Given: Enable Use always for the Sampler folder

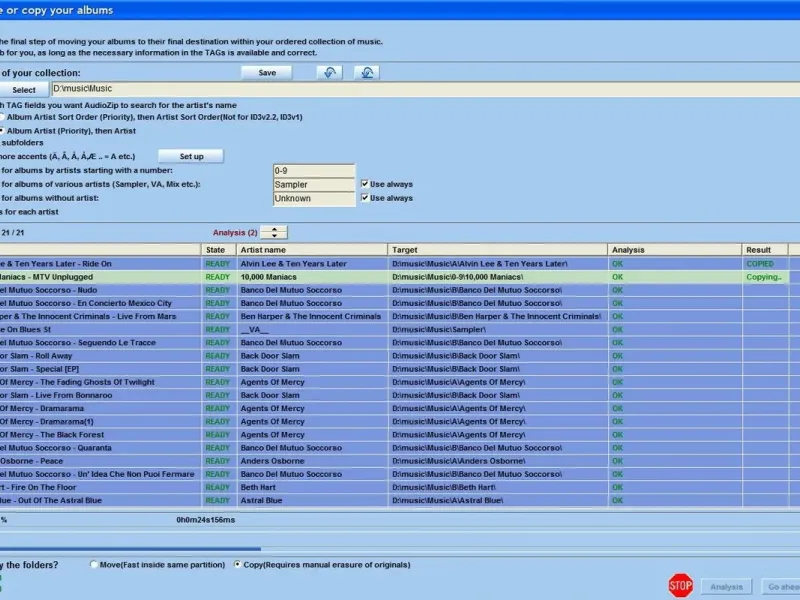Looking at the screenshot, I should (365, 184).
